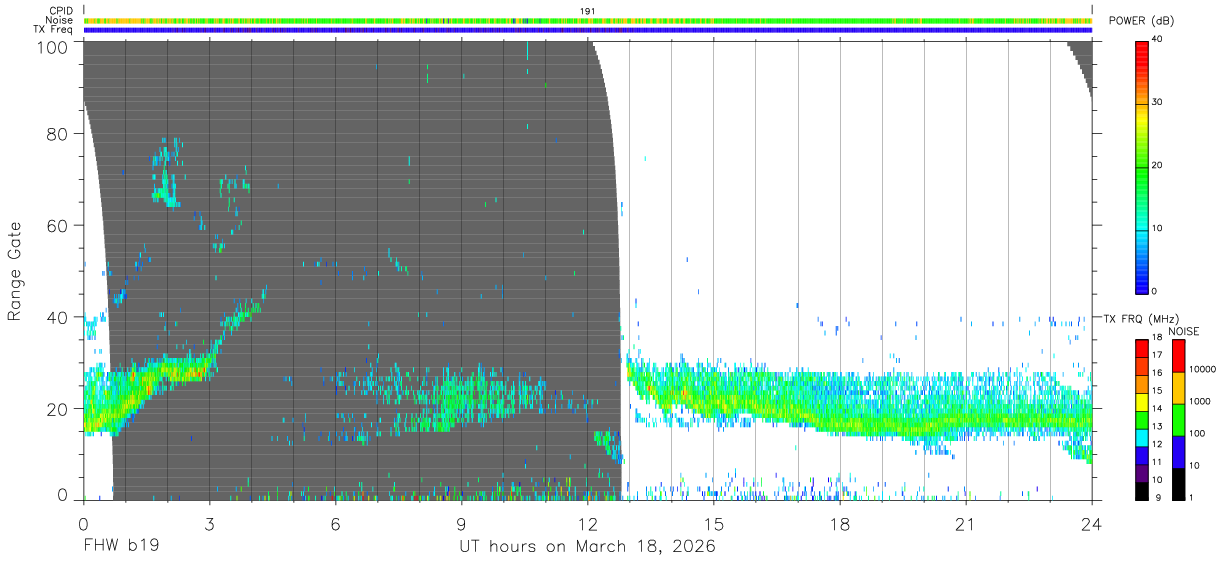Screen dimensions: 1228x567
Task: Click the CPID value 191
Action: [x=588, y=11]
